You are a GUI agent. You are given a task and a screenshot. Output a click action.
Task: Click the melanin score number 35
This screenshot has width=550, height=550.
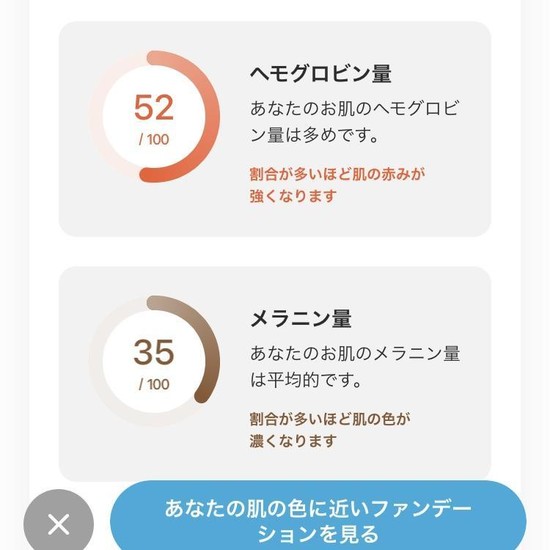coord(154,352)
